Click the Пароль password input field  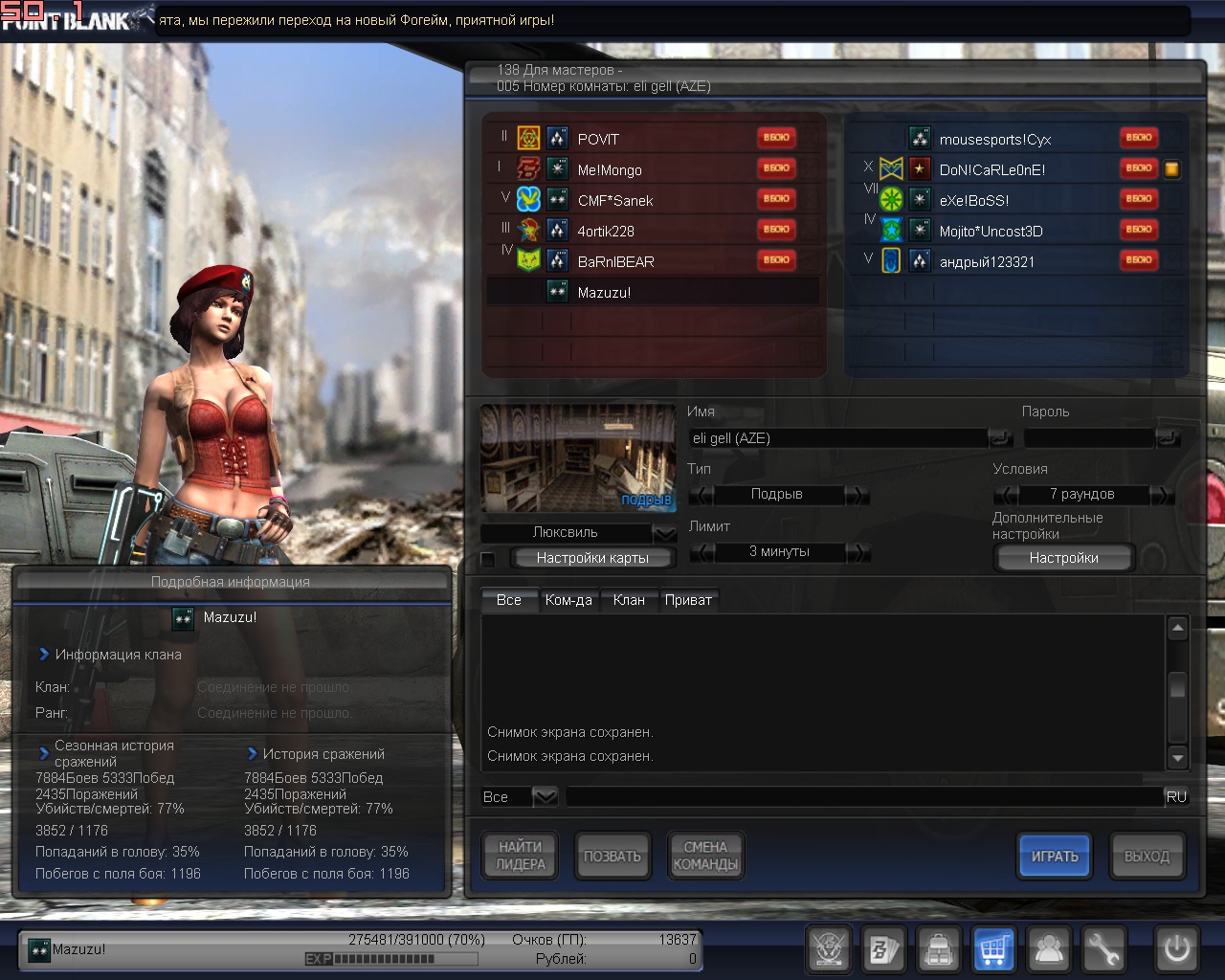pyautogui.click(x=1088, y=438)
